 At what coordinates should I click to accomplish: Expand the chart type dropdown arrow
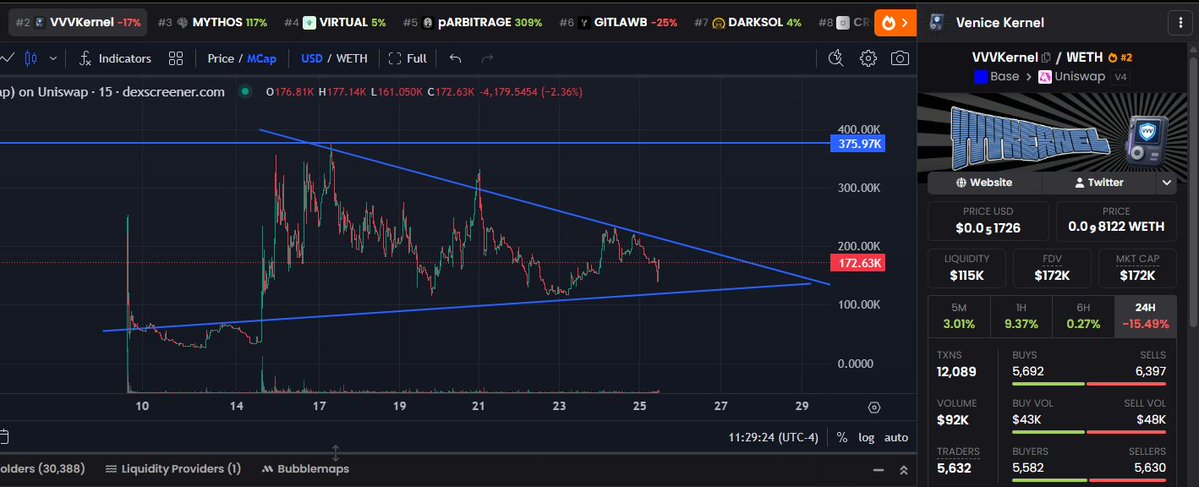[x=53, y=58]
